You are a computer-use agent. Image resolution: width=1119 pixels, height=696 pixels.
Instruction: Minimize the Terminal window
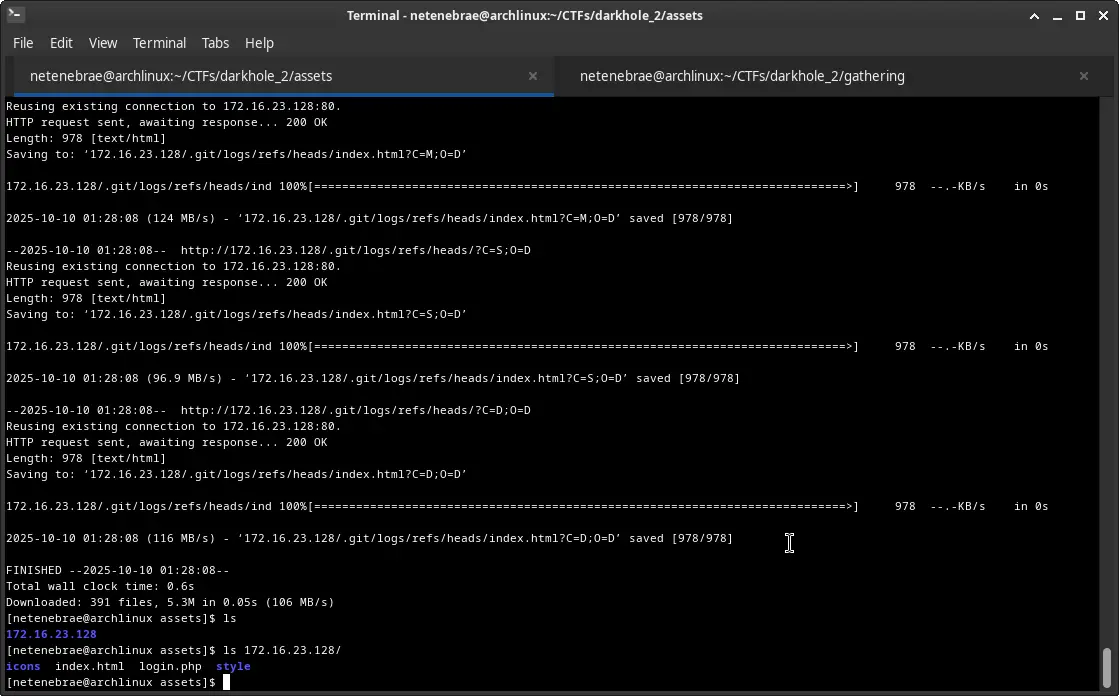pos(1058,16)
